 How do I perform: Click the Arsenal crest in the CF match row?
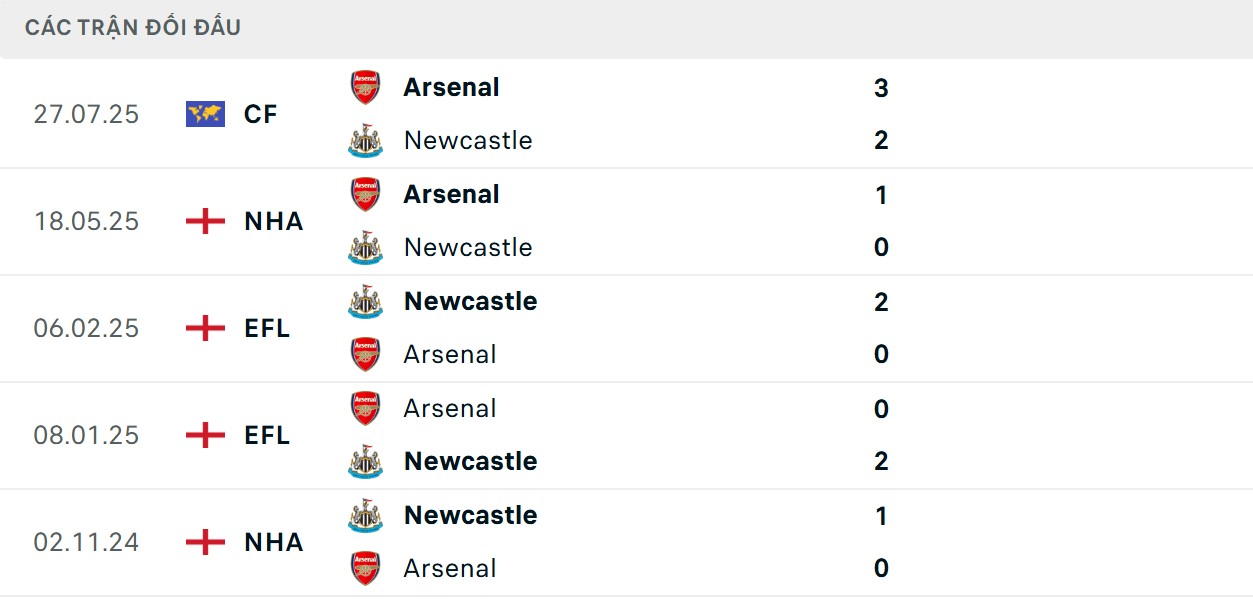364,87
